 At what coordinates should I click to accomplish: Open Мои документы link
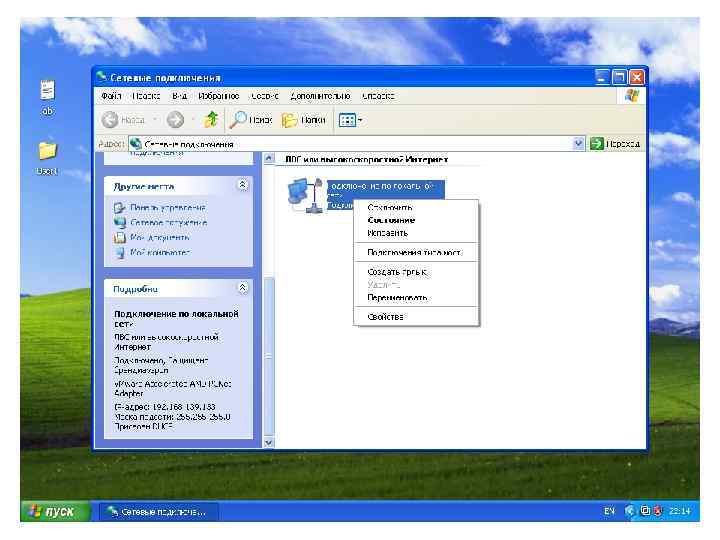(160, 237)
